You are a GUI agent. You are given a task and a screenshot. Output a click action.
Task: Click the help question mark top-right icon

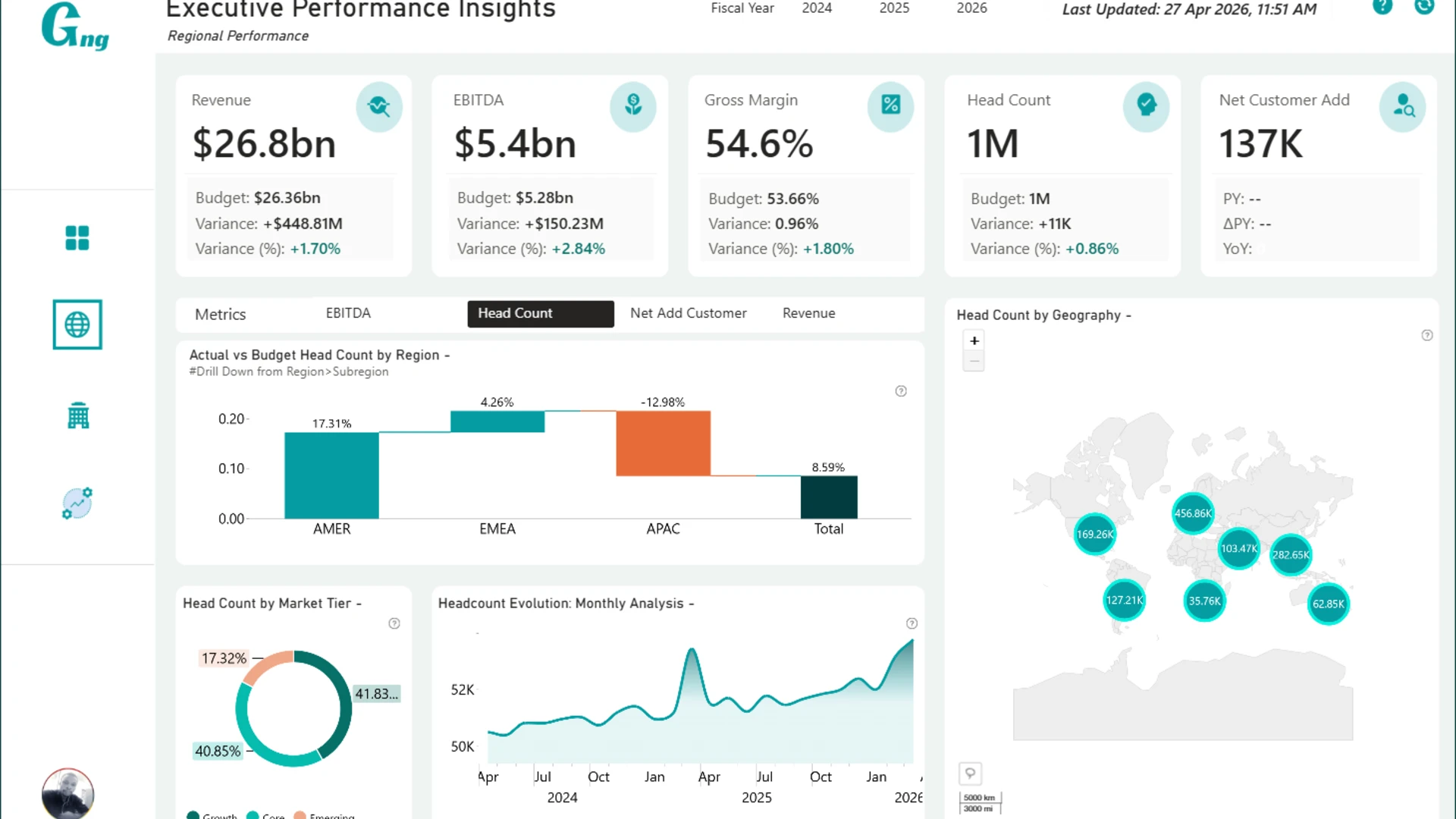click(x=1382, y=6)
